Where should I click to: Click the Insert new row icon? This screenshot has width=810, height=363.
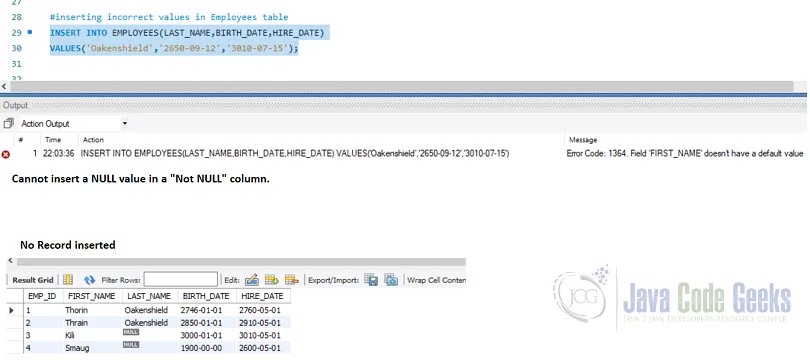tap(272, 280)
